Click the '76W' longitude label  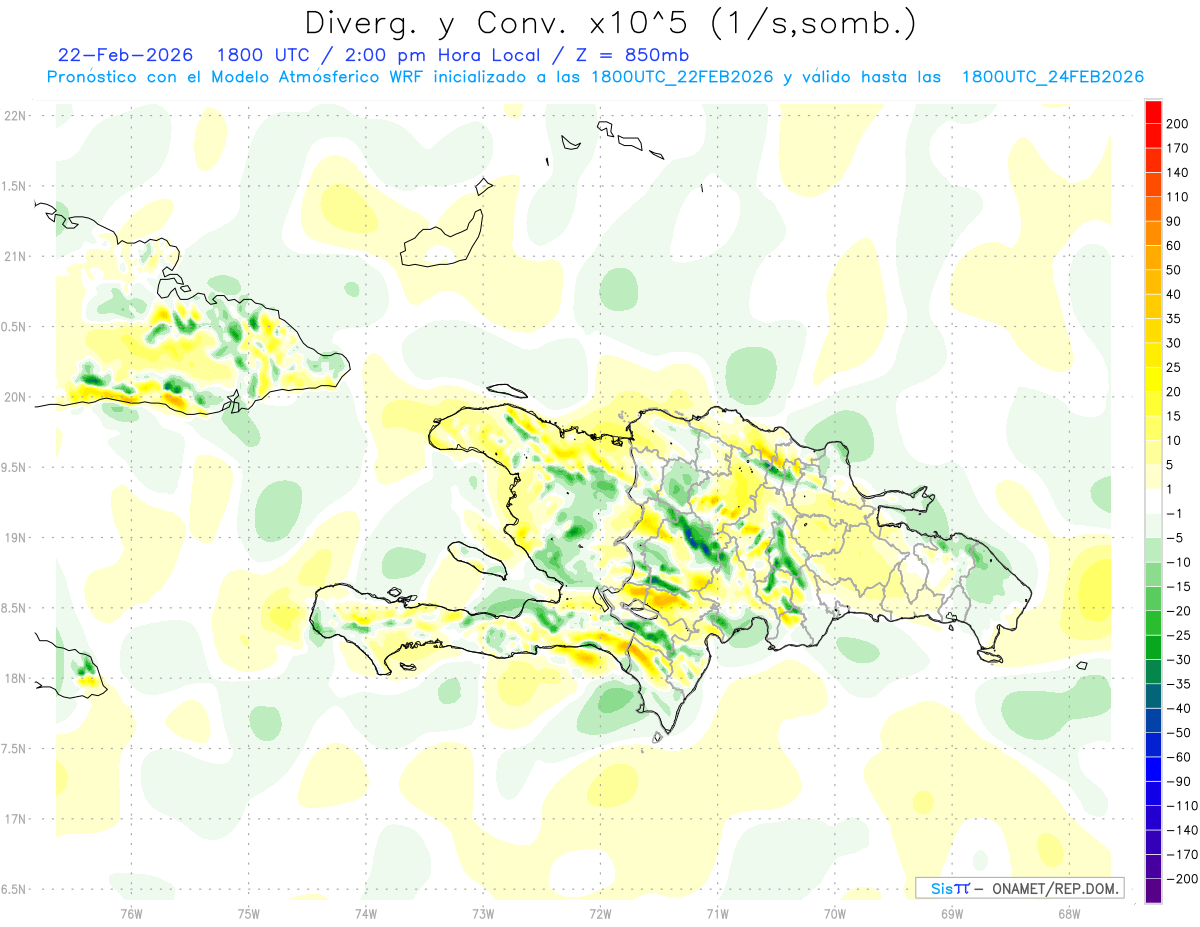coord(131,914)
